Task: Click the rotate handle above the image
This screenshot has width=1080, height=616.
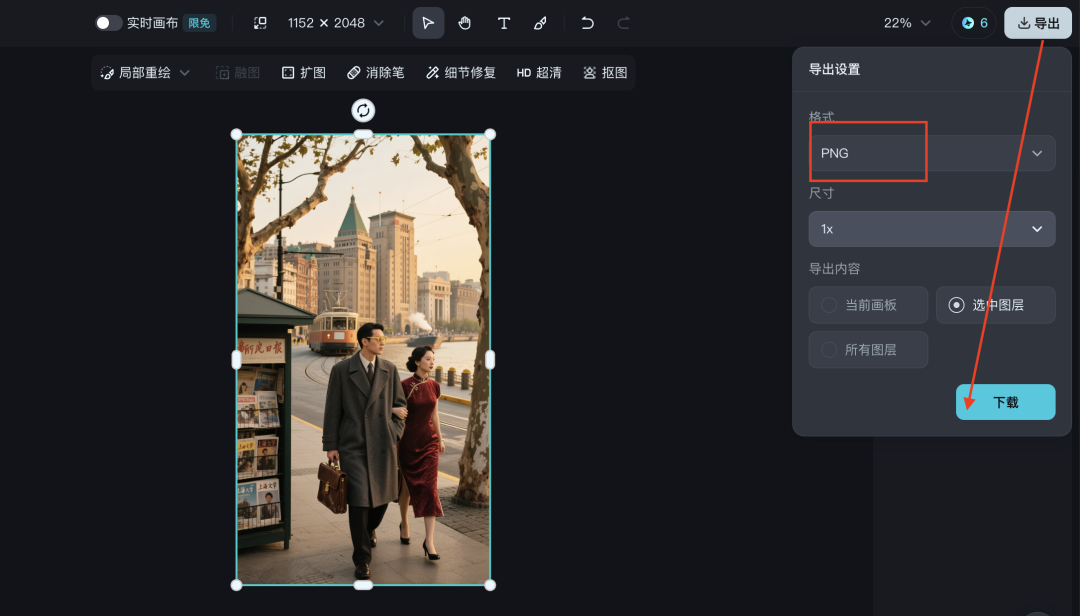Action: pos(363,110)
